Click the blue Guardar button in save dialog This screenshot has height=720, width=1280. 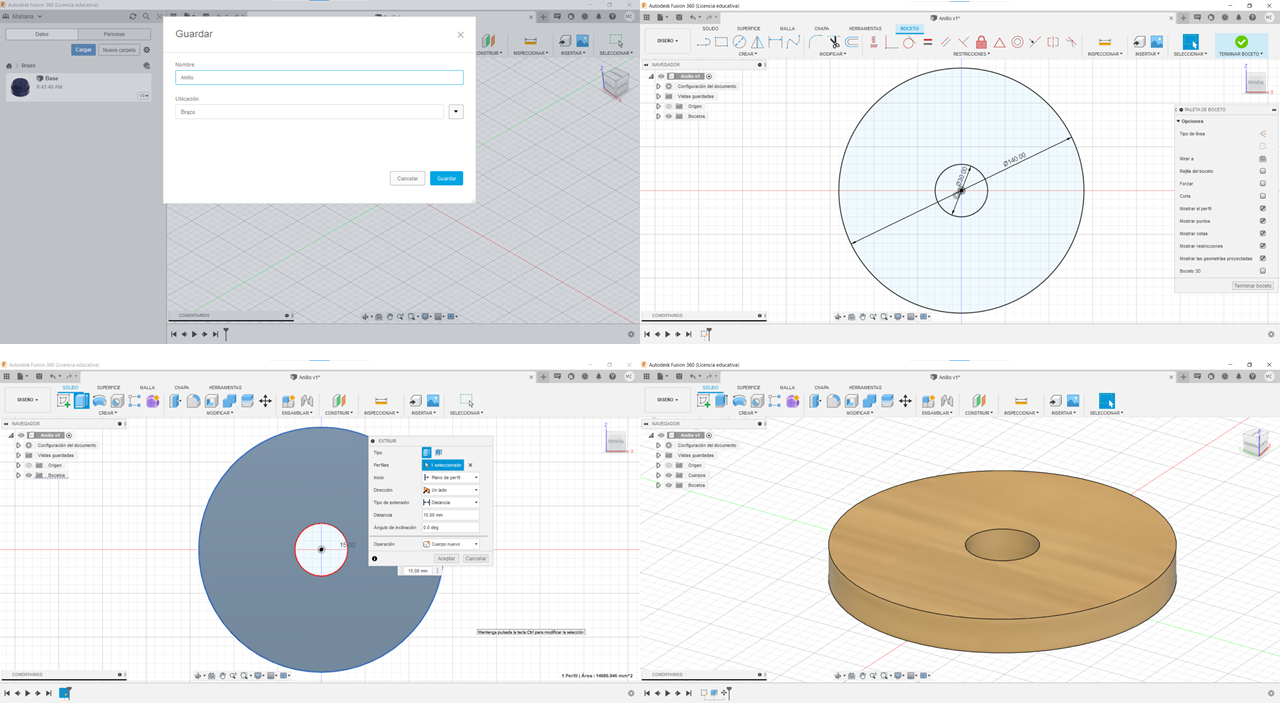(447, 178)
